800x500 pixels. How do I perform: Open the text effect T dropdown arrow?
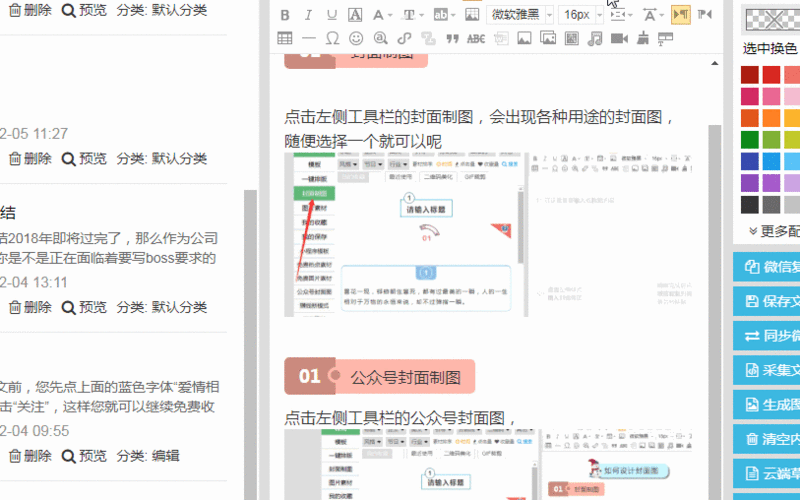point(421,16)
